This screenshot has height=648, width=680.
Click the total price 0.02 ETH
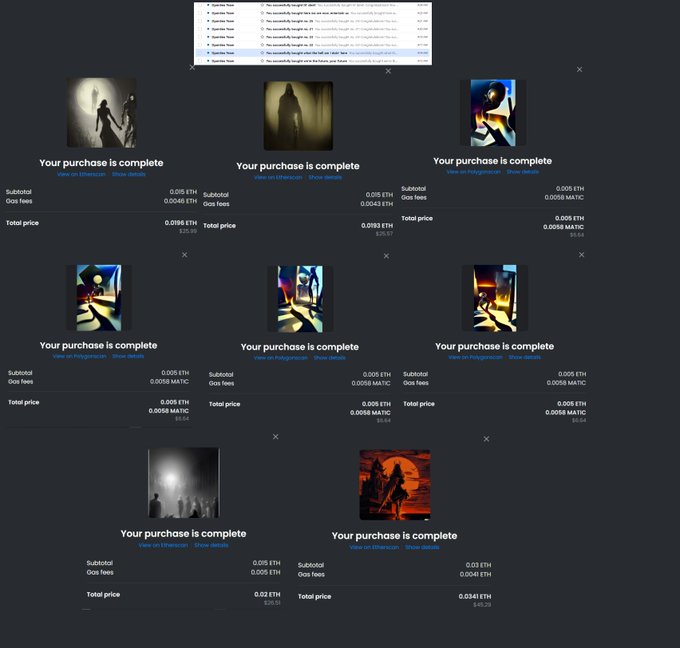(267, 595)
